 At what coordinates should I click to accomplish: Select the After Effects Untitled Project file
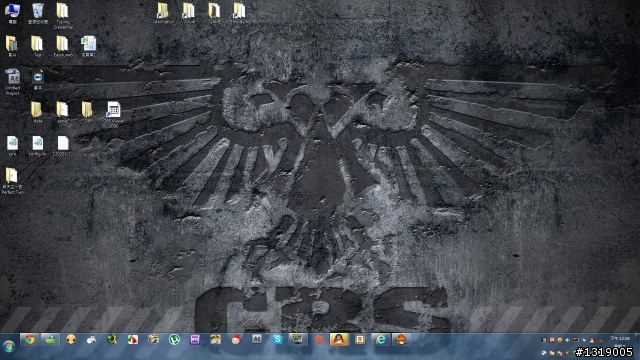pos(12,82)
